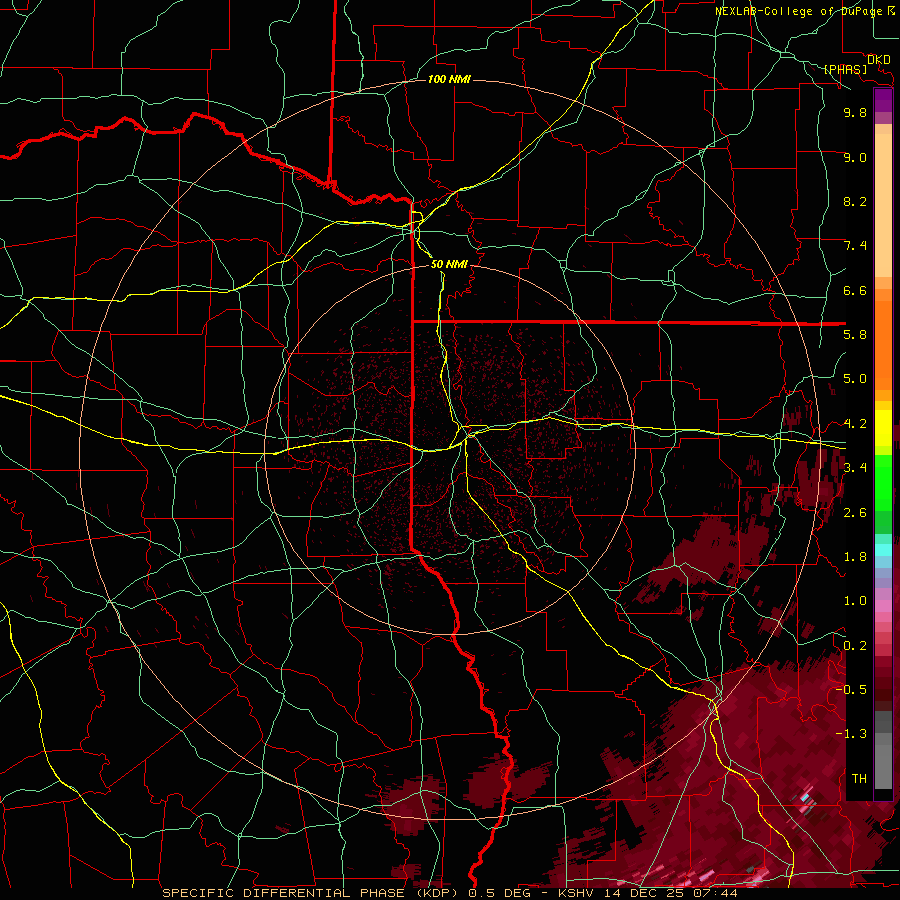This screenshot has width=900, height=900.
Task: Click the 07:44 timestamp in caption
Action: click(x=717, y=893)
